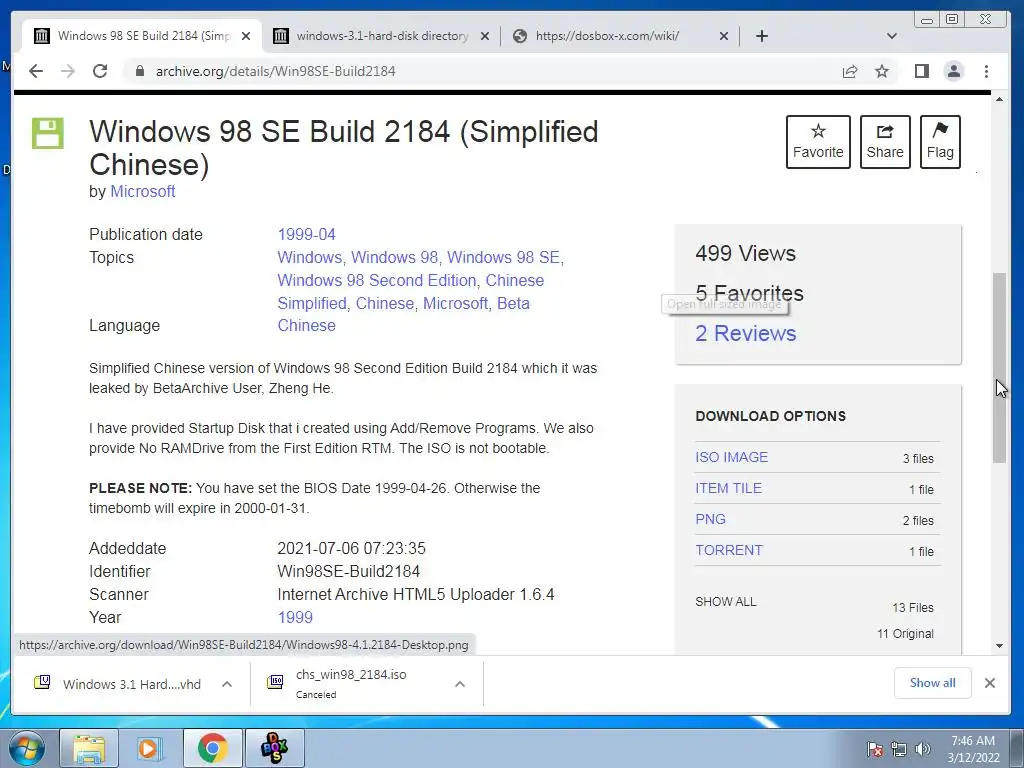Open DOSBox-X from taskbar

click(x=274, y=748)
